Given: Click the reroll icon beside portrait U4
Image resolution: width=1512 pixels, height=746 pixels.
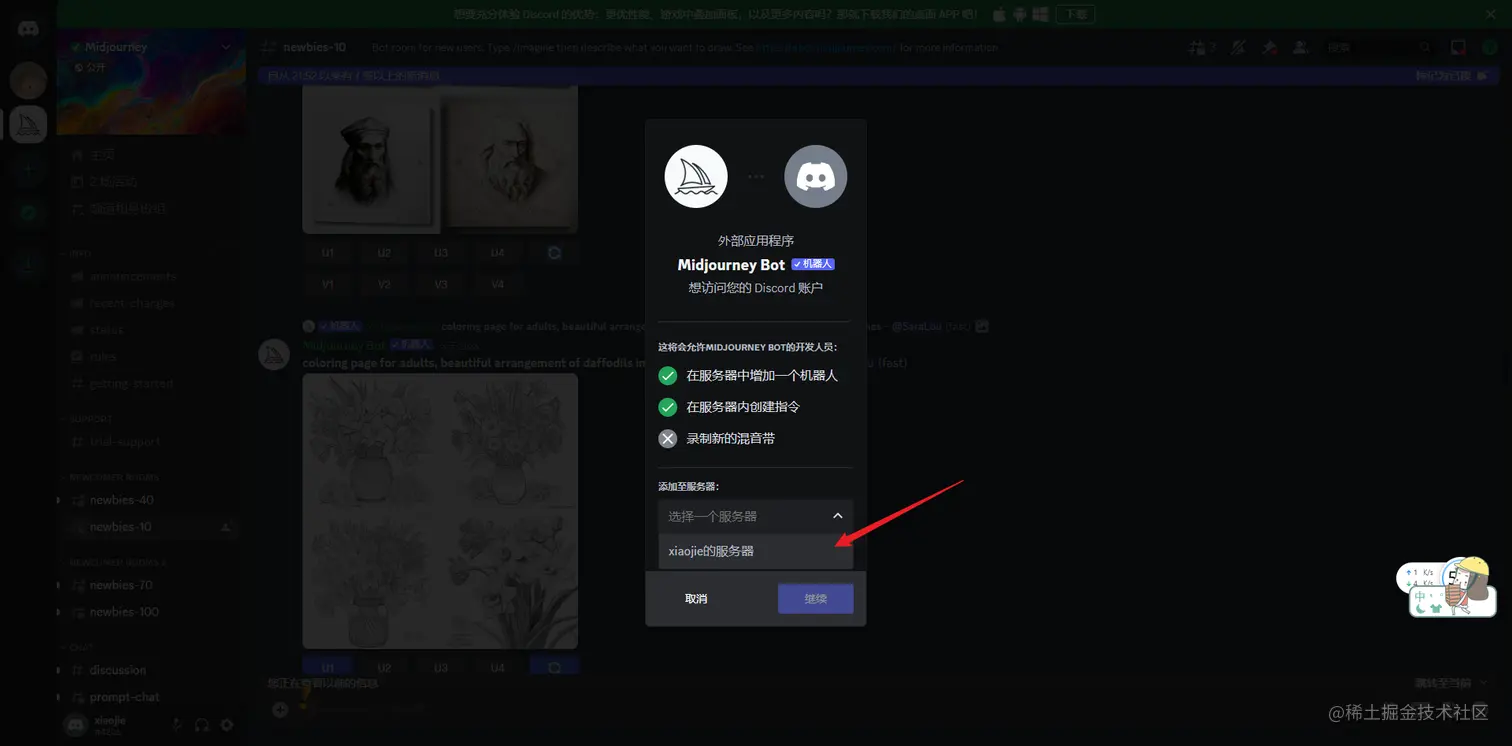Looking at the screenshot, I should coord(554,253).
